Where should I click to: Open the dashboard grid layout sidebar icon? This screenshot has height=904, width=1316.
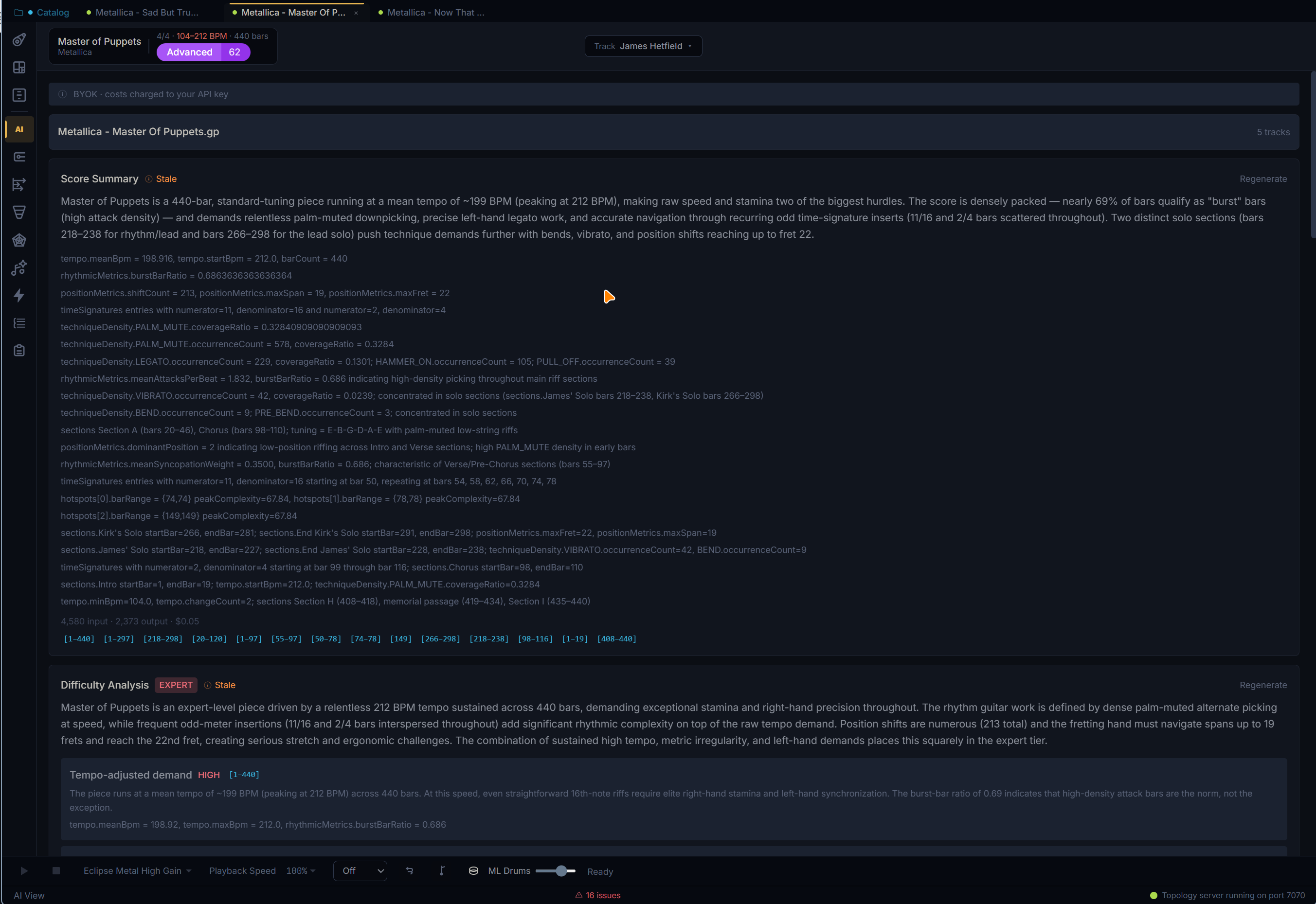pyautogui.click(x=19, y=68)
